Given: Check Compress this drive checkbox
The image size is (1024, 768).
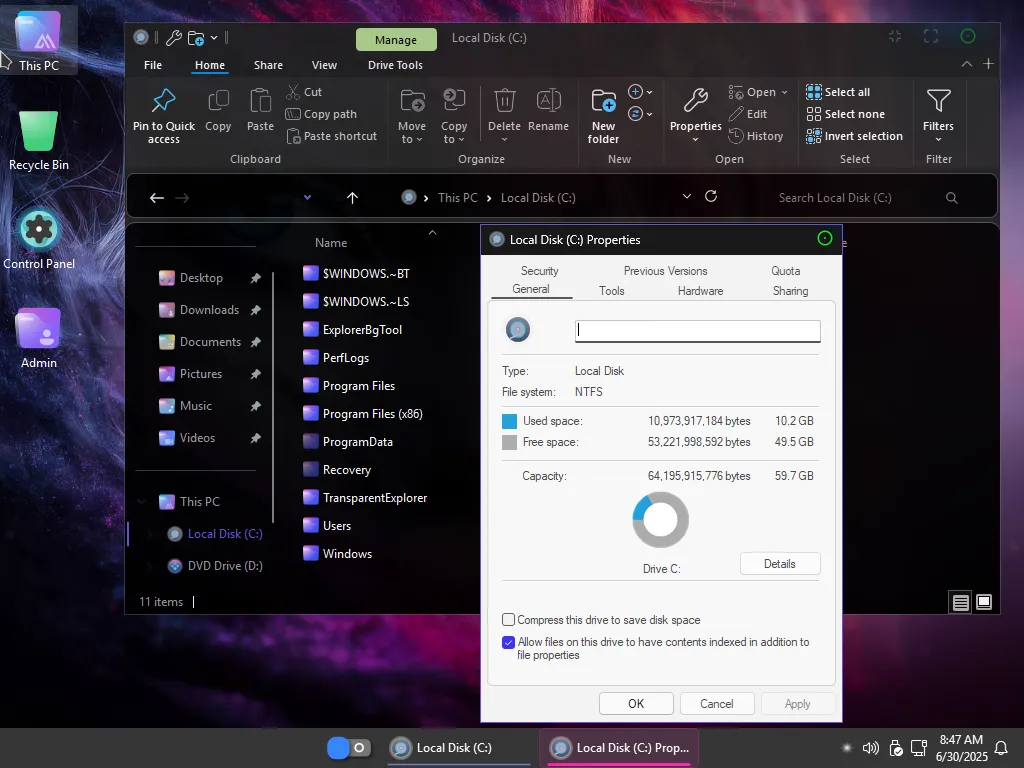Looking at the screenshot, I should [508, 619].
